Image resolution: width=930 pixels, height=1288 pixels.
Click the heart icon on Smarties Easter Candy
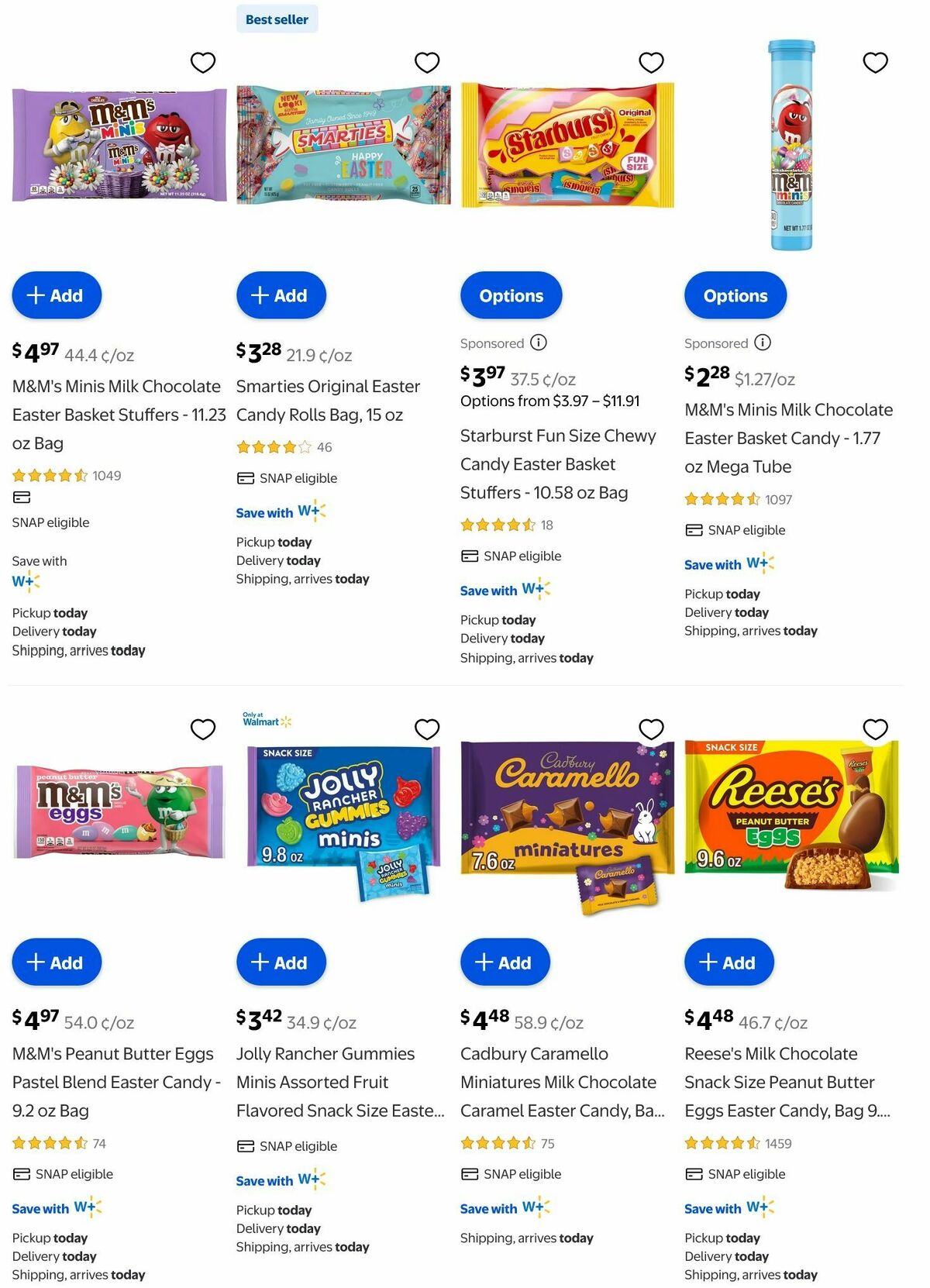coord(427,62)
